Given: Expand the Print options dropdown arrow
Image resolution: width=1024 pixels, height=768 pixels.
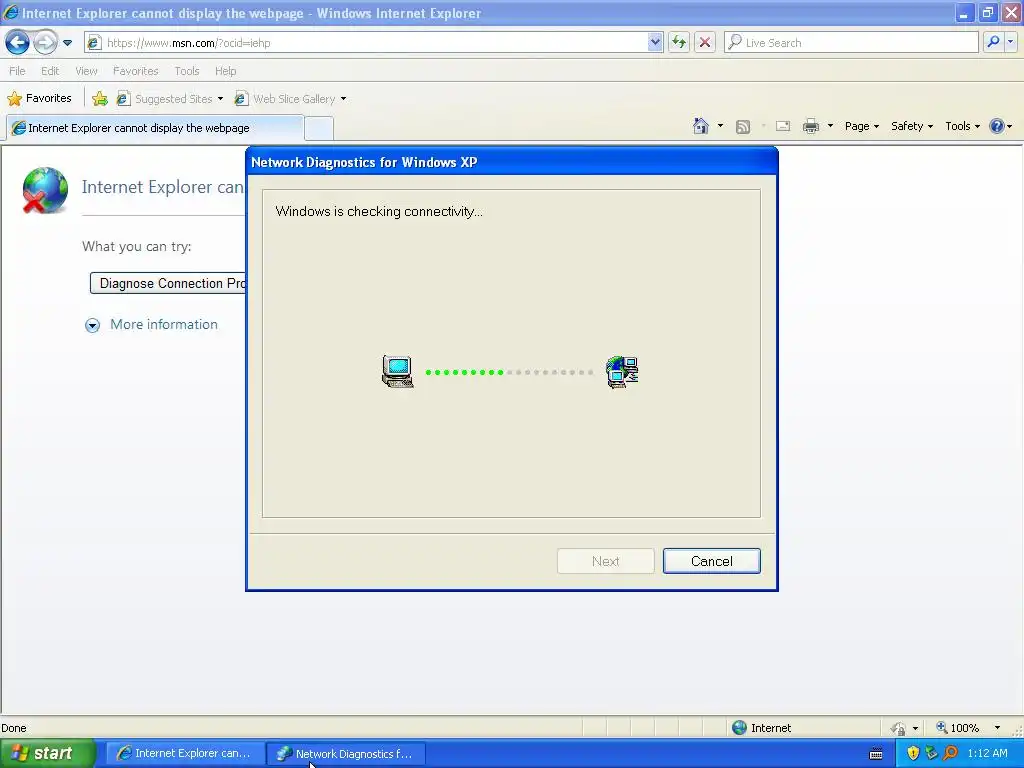Looking at the screenshot, I should (x=830, y=126).
